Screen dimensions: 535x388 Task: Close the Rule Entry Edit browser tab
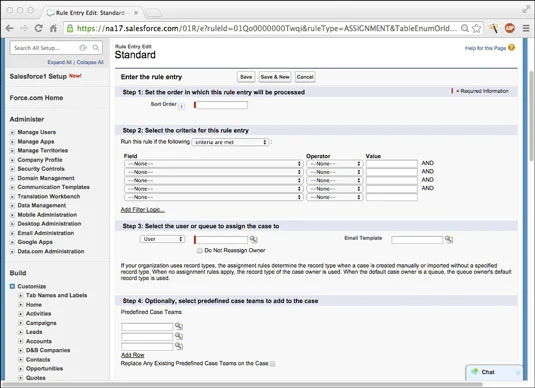click(x=136, y=13)
